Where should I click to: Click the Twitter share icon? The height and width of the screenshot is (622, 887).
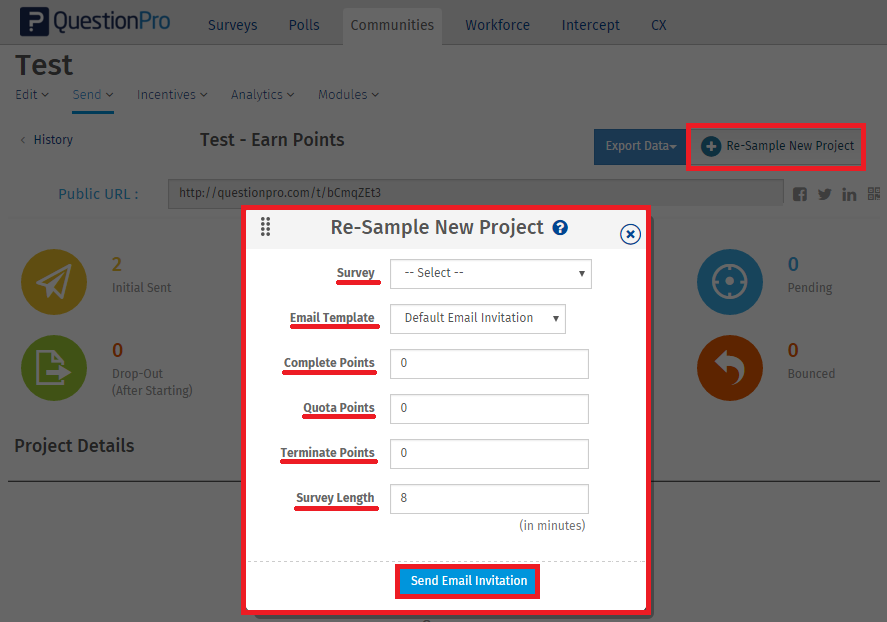point(824,194)
